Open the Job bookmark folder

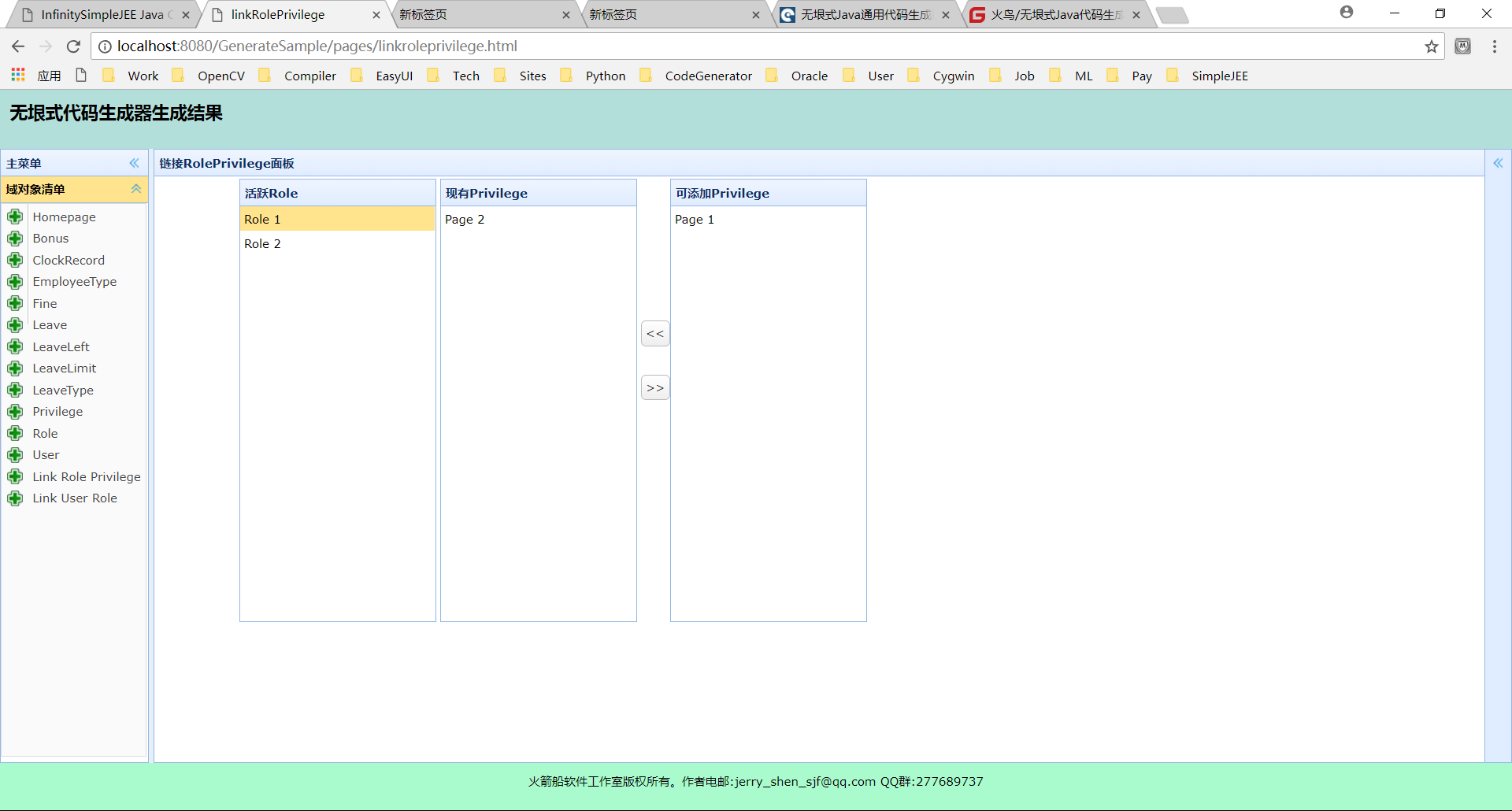point(1013,76)
